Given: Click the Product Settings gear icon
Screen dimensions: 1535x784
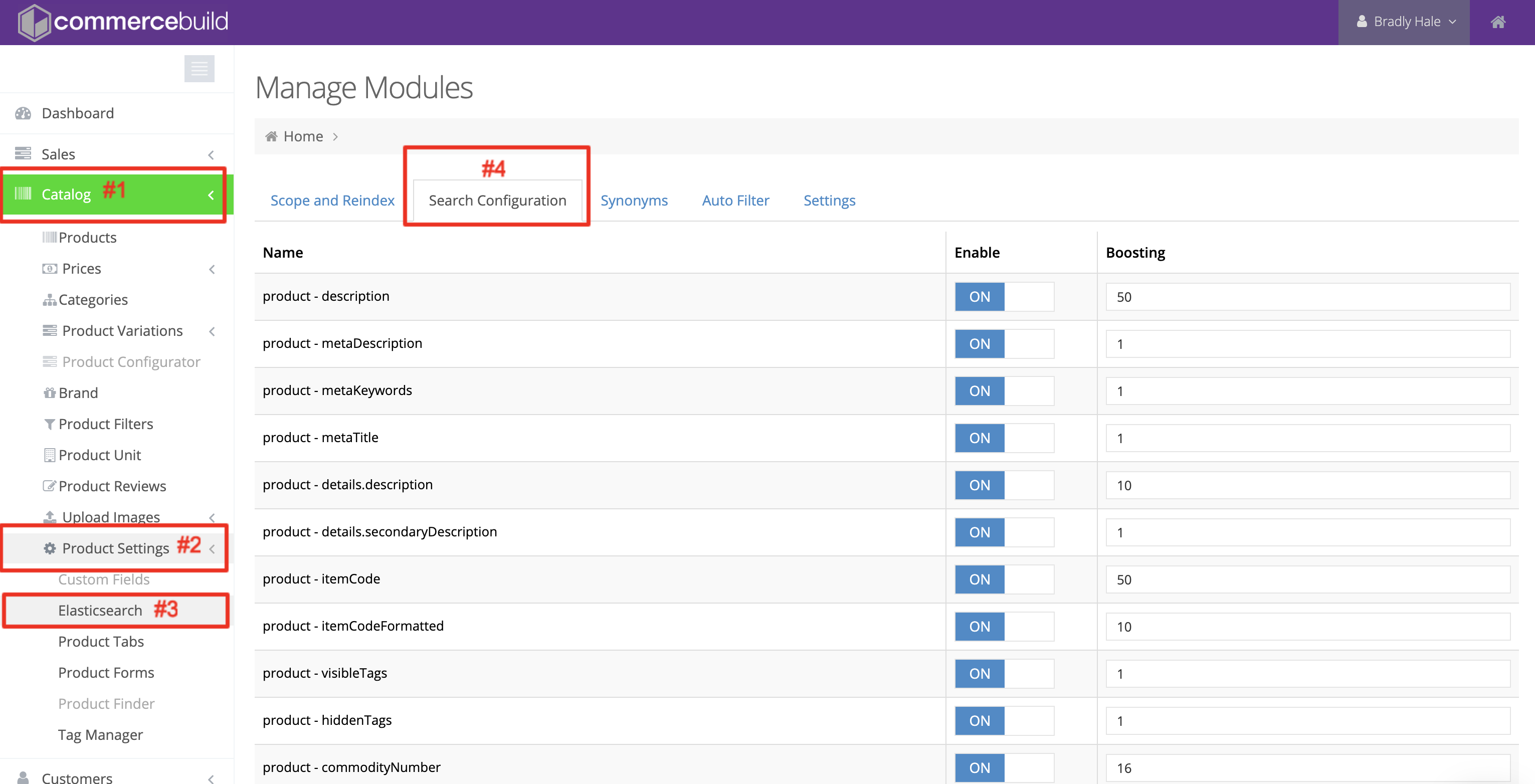Looking at the screenshot, I should tap(50, 548).
